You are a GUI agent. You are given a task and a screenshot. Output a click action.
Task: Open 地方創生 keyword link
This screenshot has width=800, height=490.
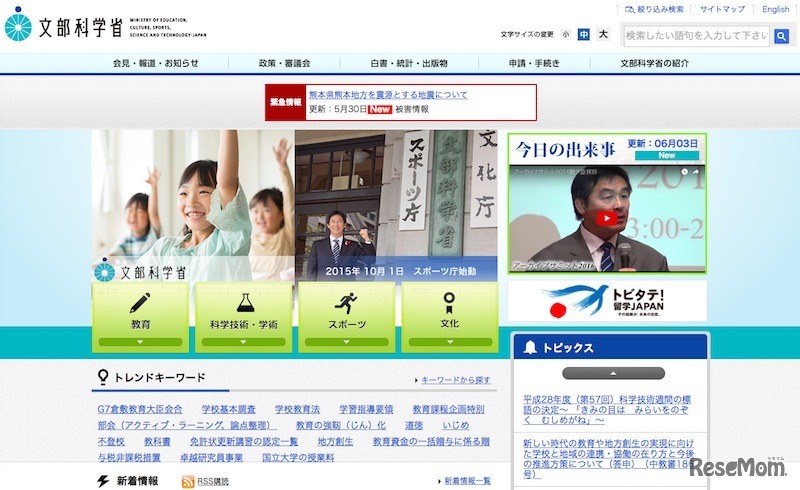point(335,442)
